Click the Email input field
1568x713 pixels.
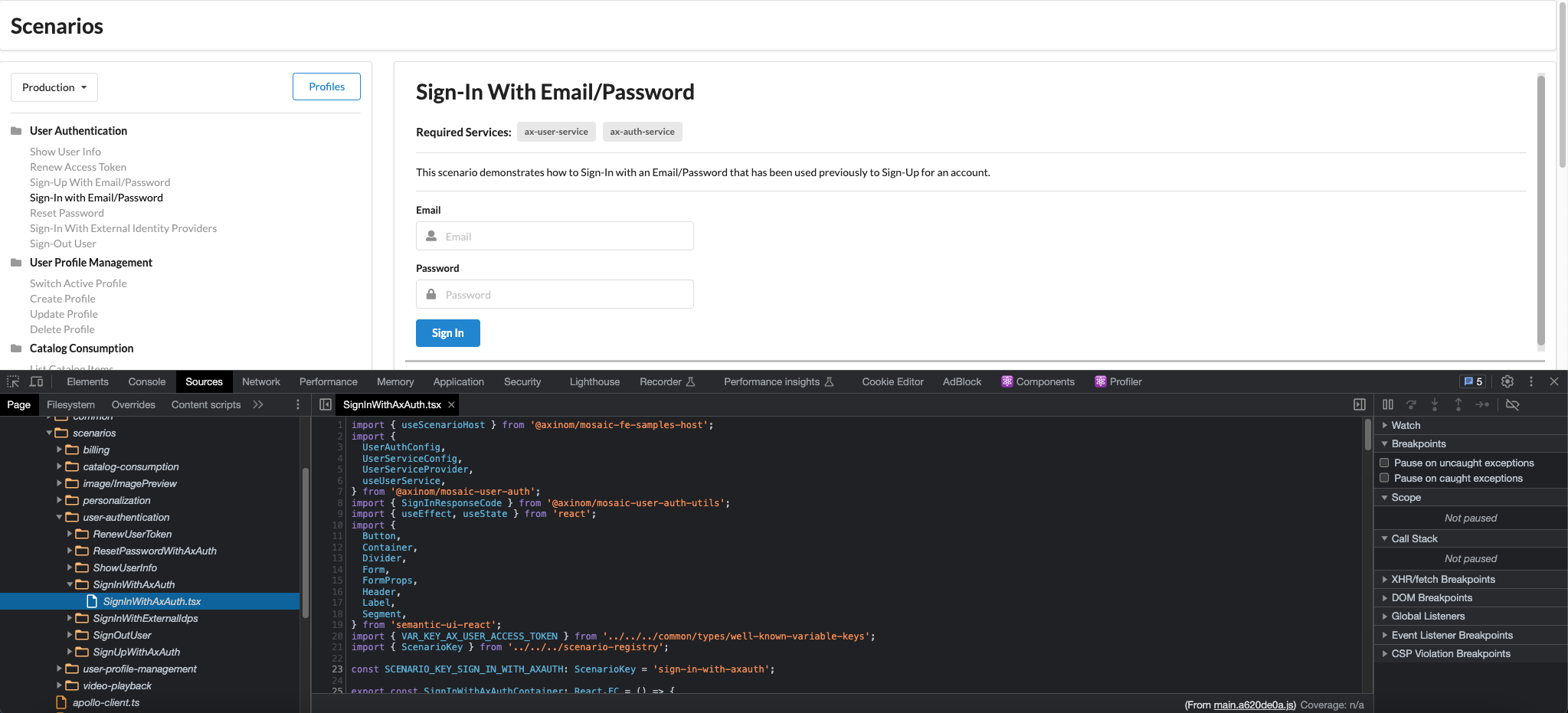(554, 236)
